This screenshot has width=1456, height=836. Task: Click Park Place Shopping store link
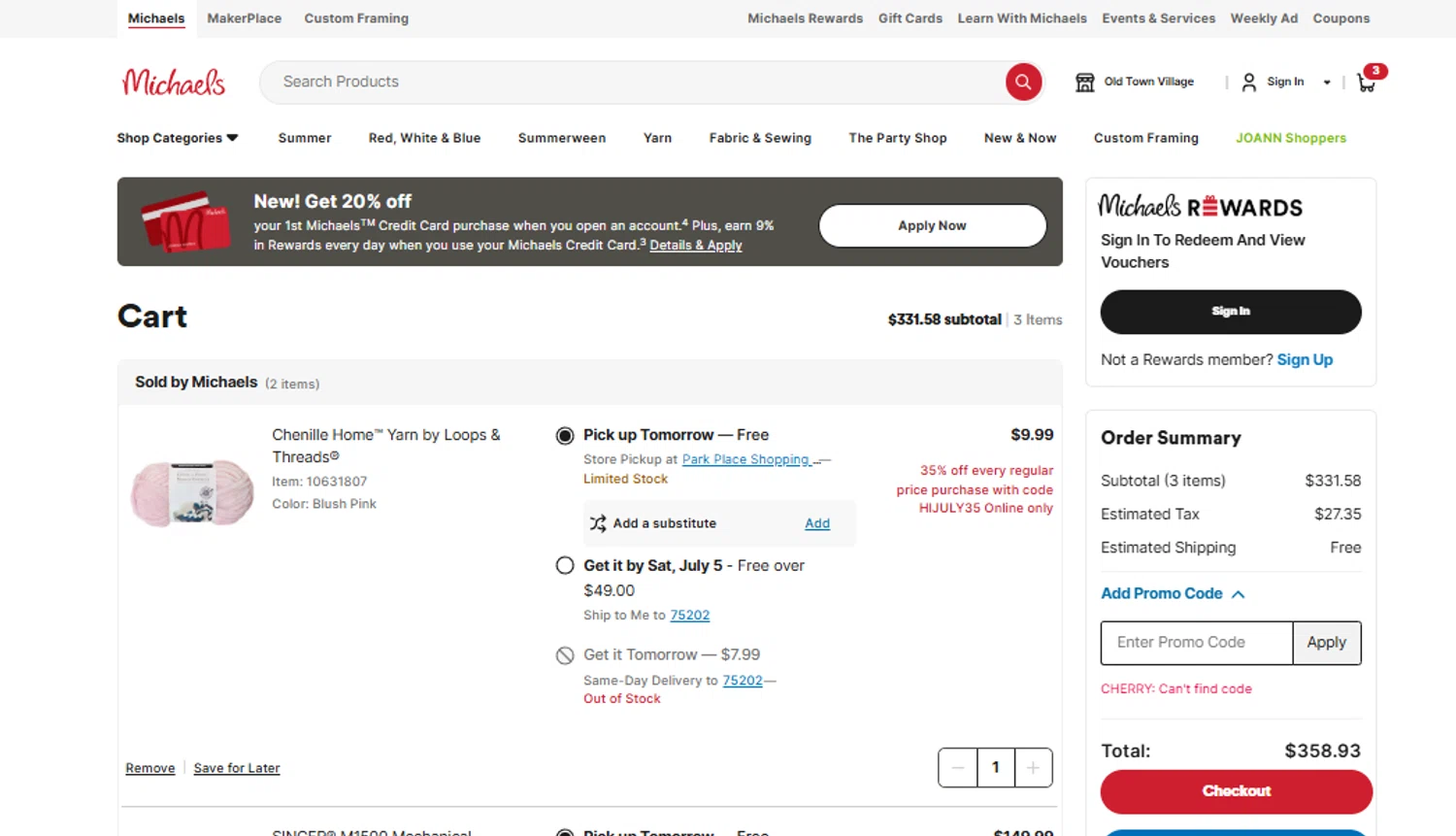(746, 460)
